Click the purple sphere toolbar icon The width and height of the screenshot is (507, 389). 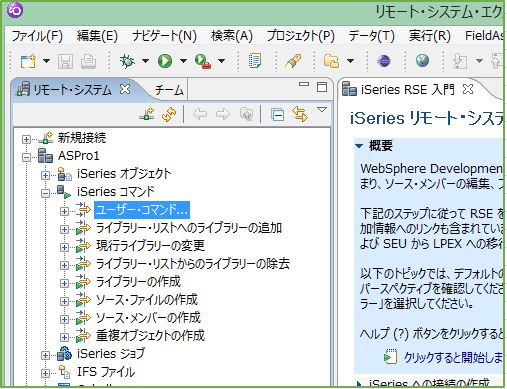pos(384,61)
